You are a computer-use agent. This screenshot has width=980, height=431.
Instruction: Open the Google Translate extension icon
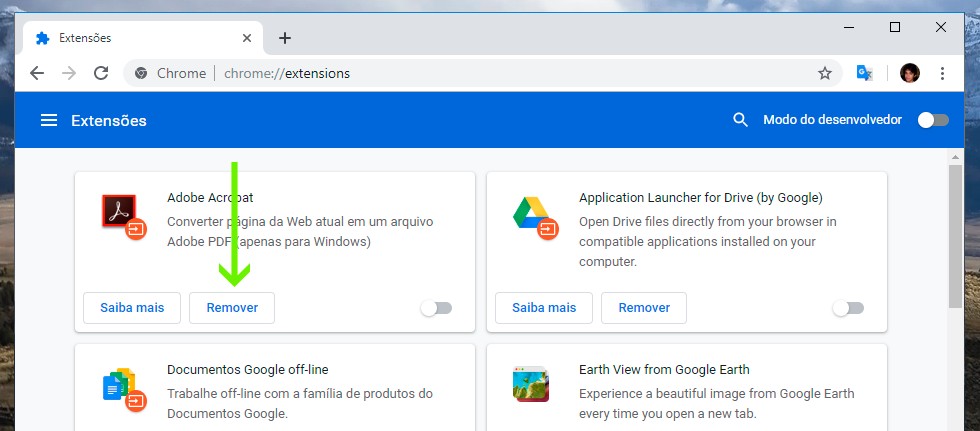(x=865, y=73)
